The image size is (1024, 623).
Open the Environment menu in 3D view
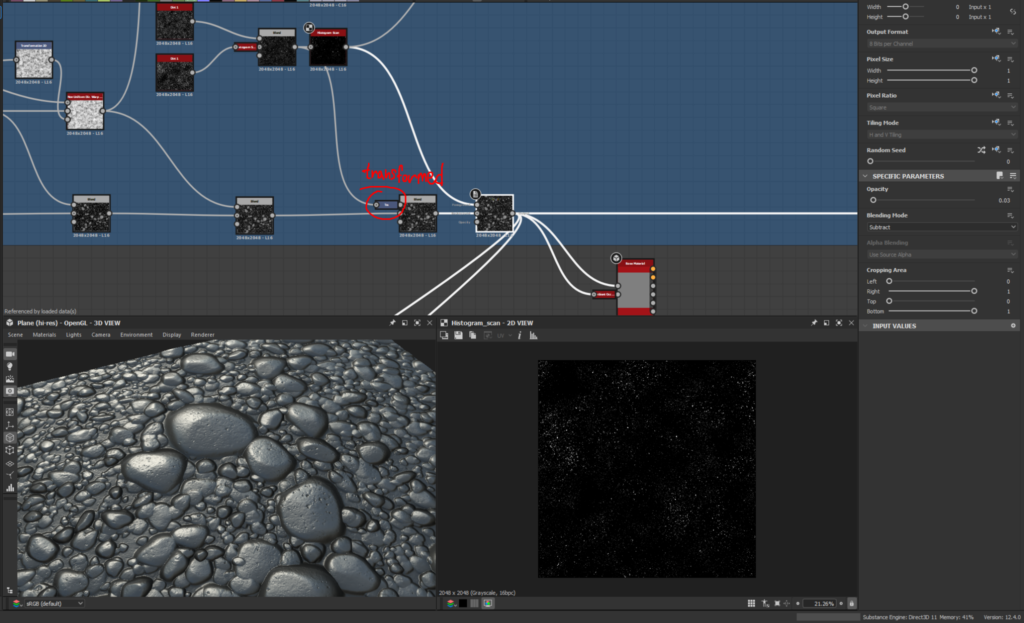coord(136,334)
